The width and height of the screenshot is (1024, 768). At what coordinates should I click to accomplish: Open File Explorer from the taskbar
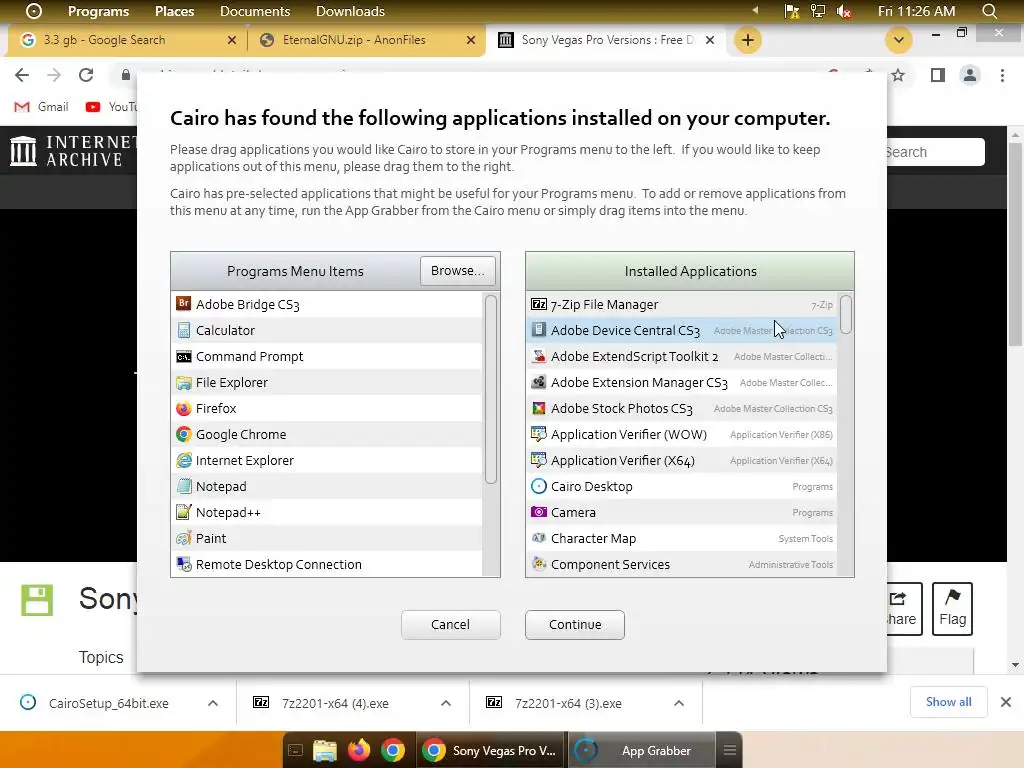pyautogui.click(x=325, y=750)
